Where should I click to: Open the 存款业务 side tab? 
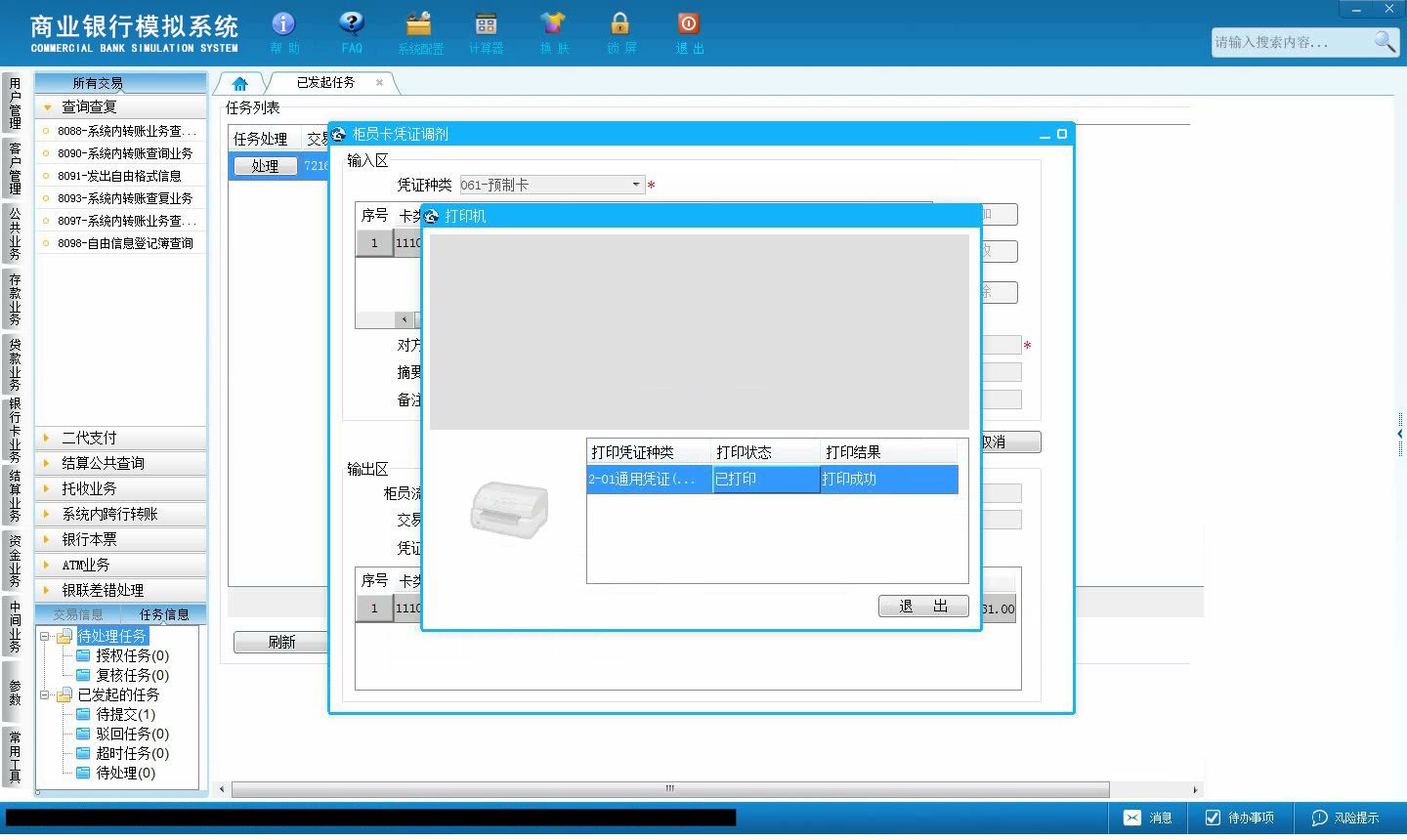pyautogui.click(x=14, y=299)
